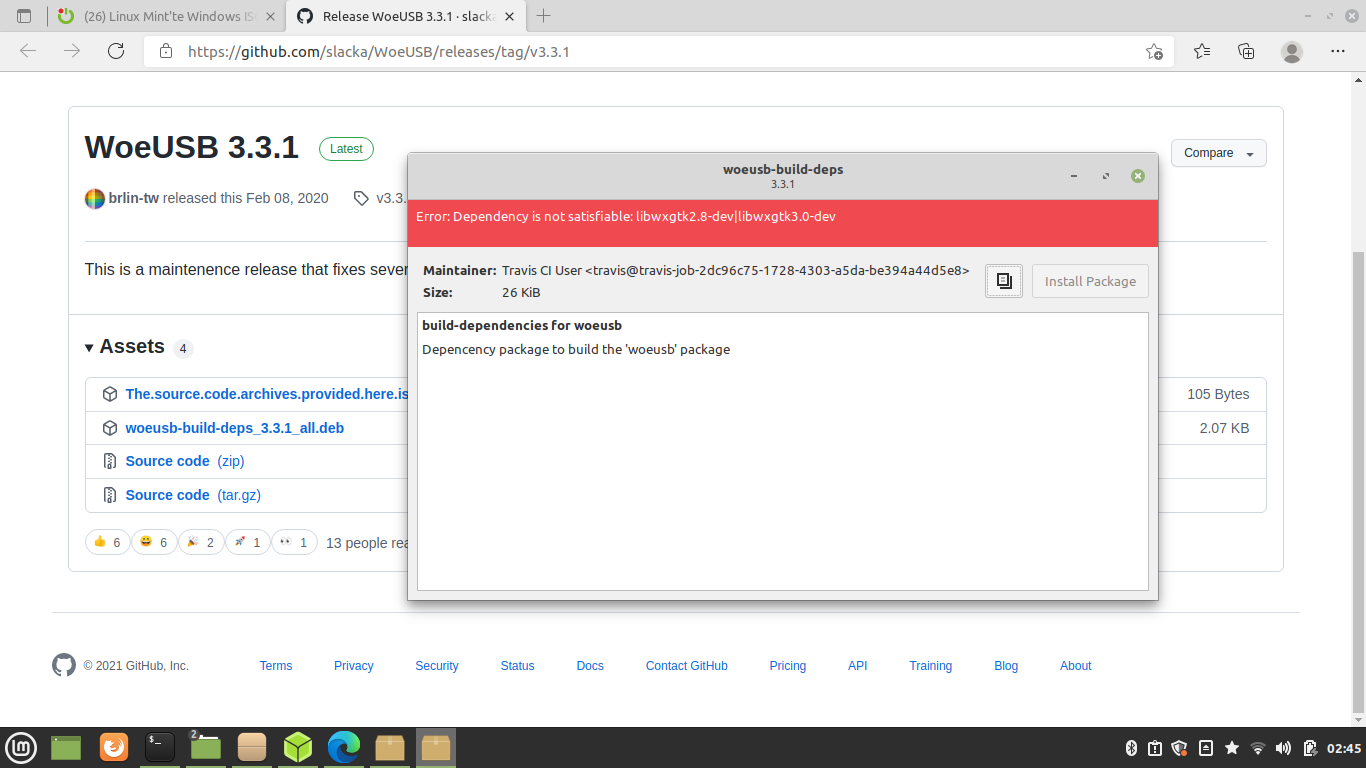Toggle the party popper reaction
The height and width of the screenshot is (768, 1366).
(201, 542)
